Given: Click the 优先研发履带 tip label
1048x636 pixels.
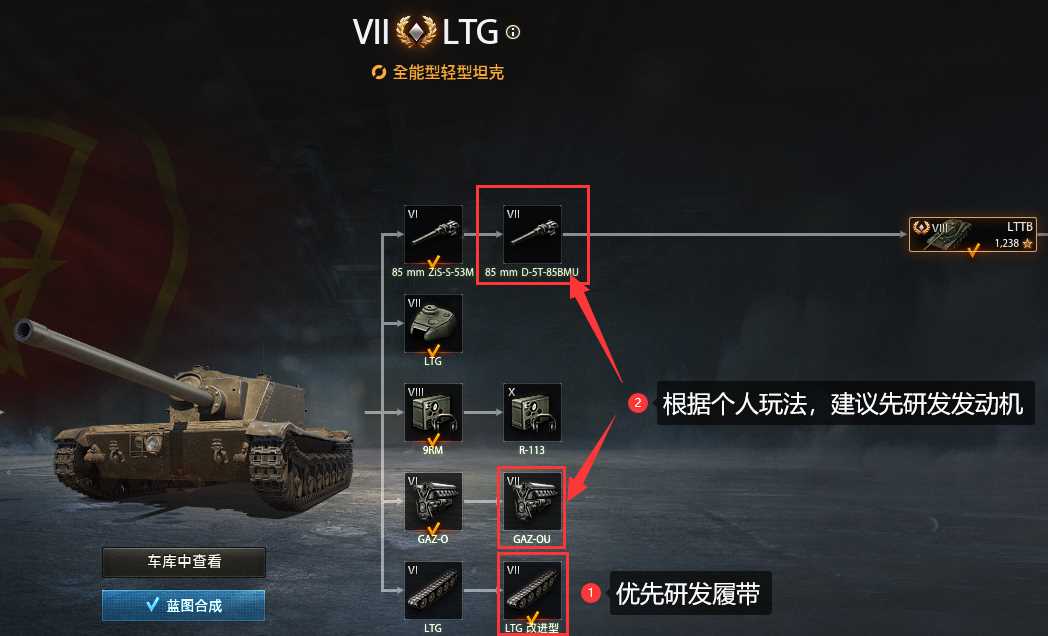Looking at the screenshot, I should (x=688, y=593).
